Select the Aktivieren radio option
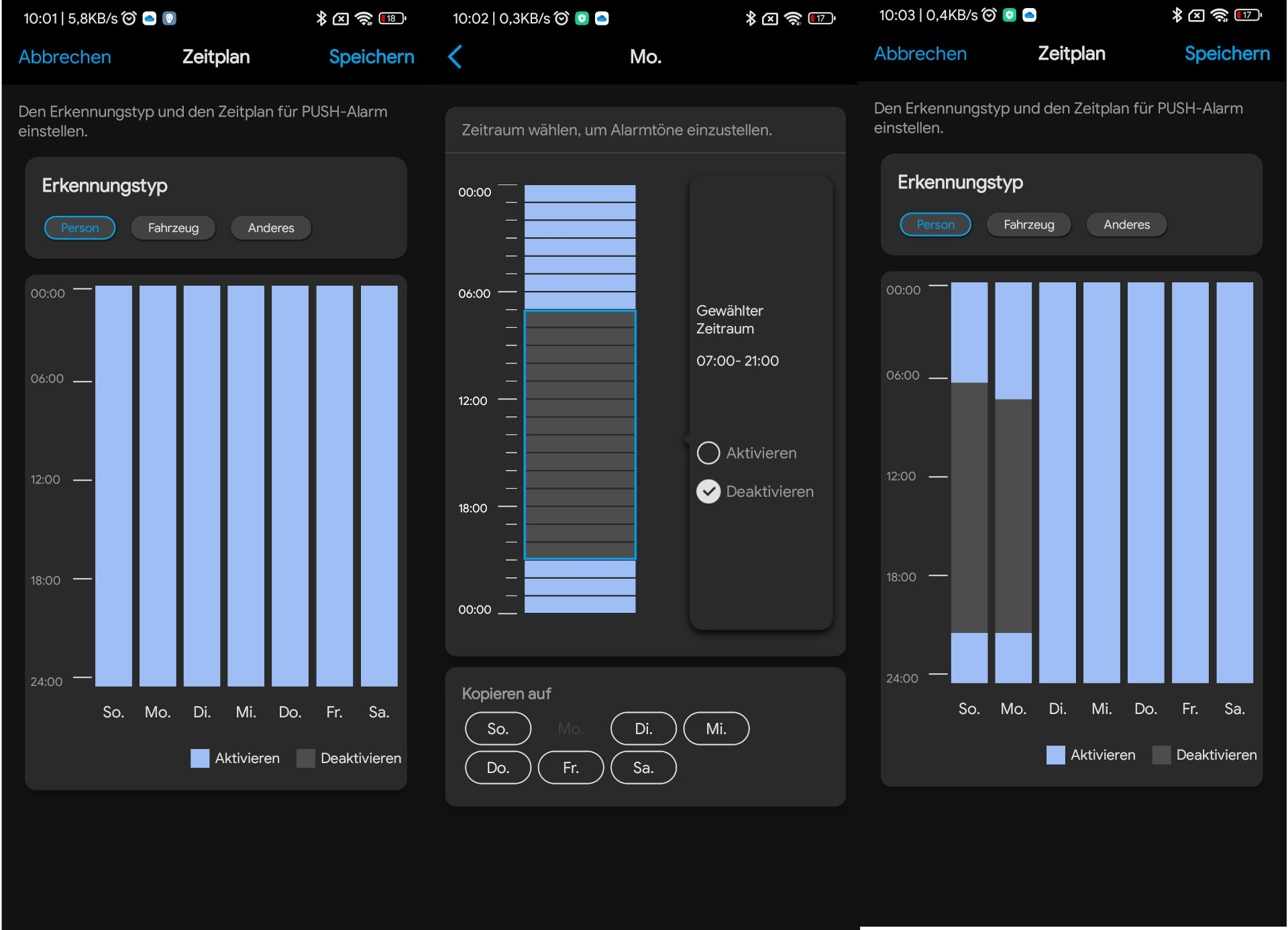This screenshot has height=930, width=1288. (x=708, y=453)
